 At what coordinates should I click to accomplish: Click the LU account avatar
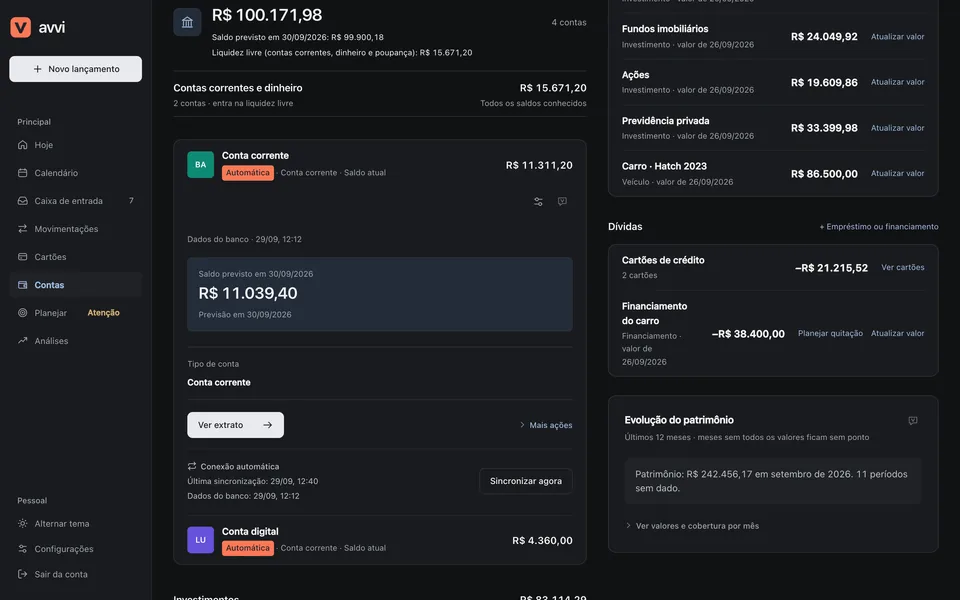[201, 540]
